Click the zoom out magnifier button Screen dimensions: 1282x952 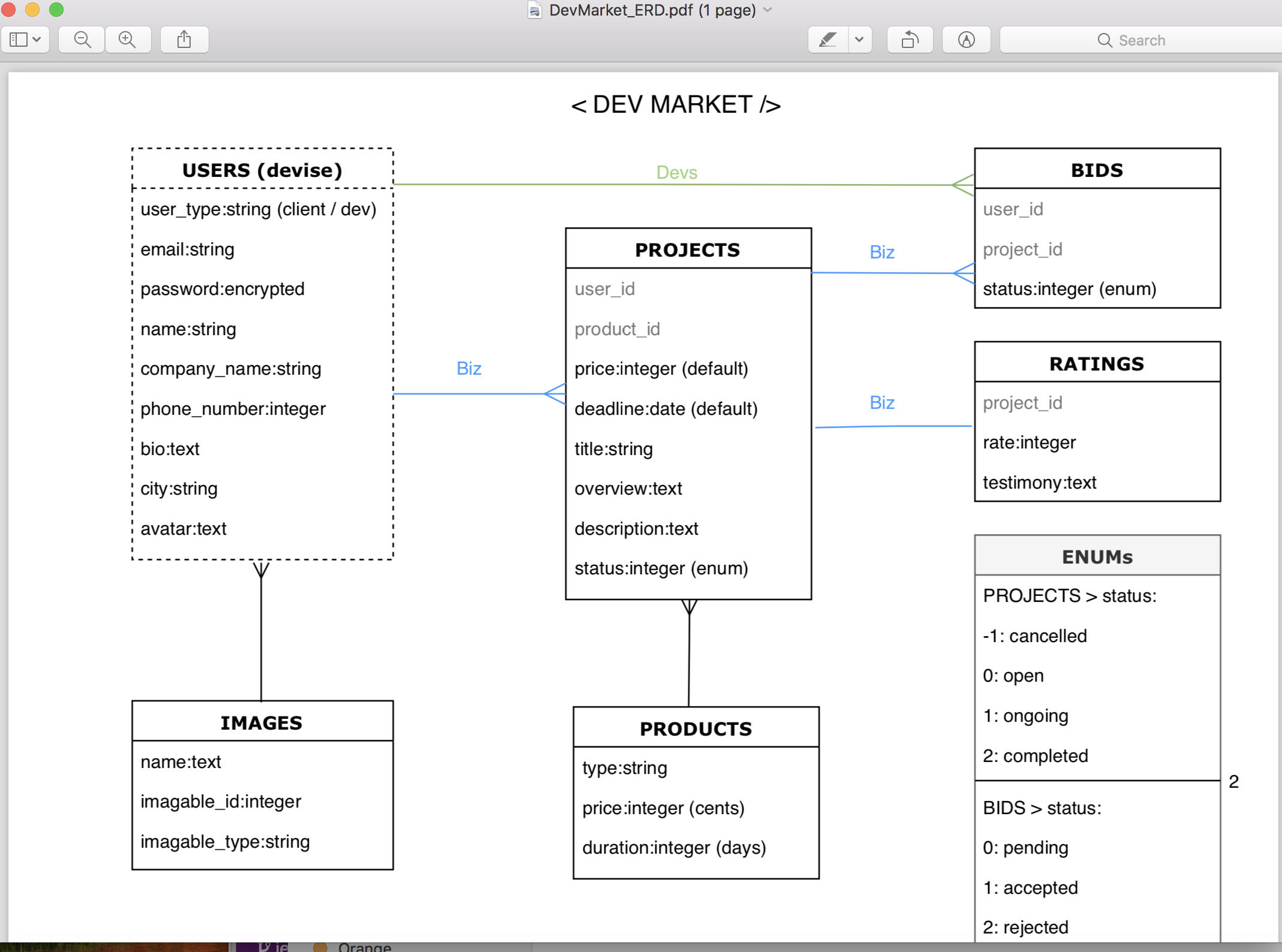pos(82,40)
